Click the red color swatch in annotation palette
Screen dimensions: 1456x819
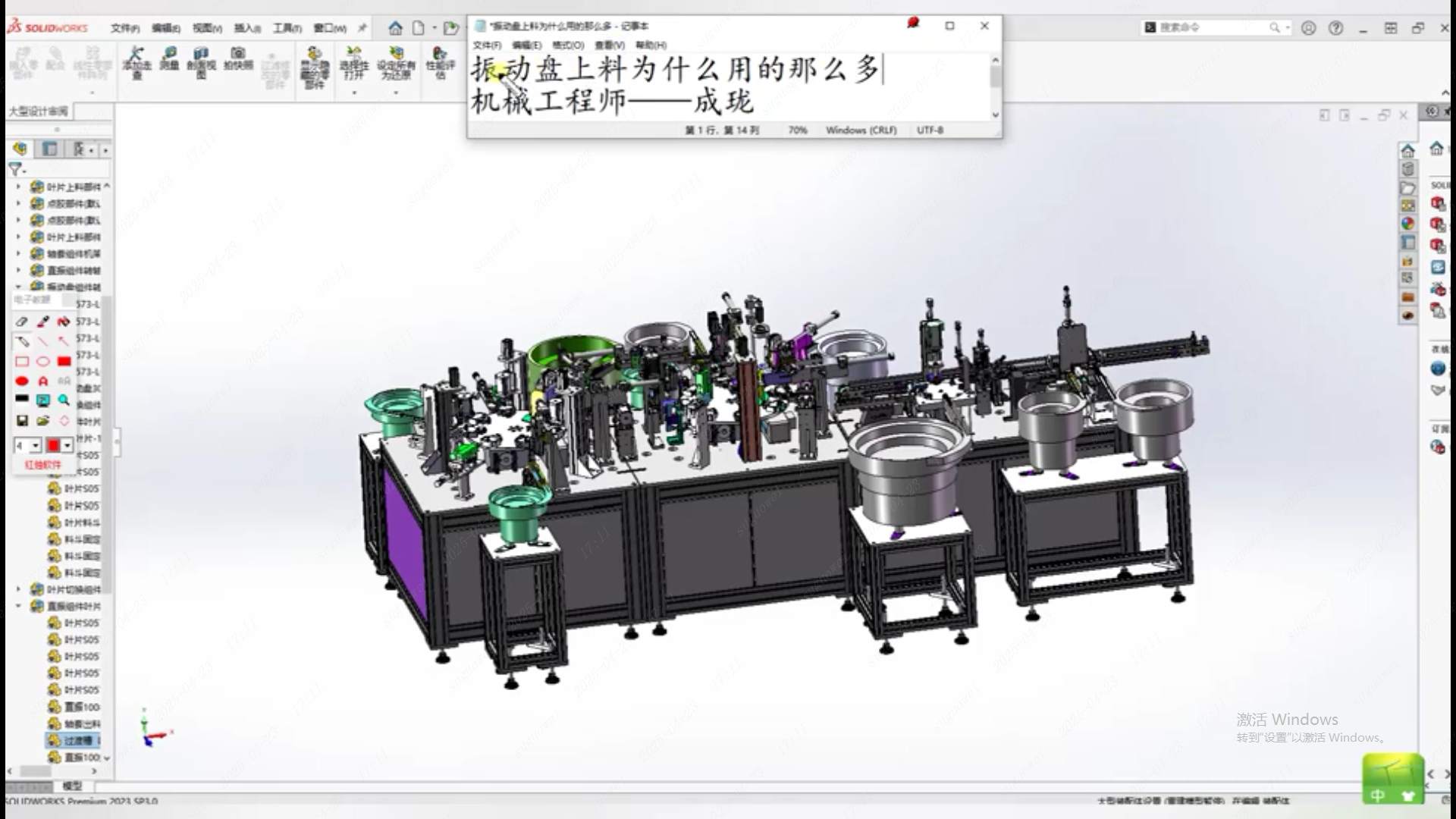click(x=54, y=445)
